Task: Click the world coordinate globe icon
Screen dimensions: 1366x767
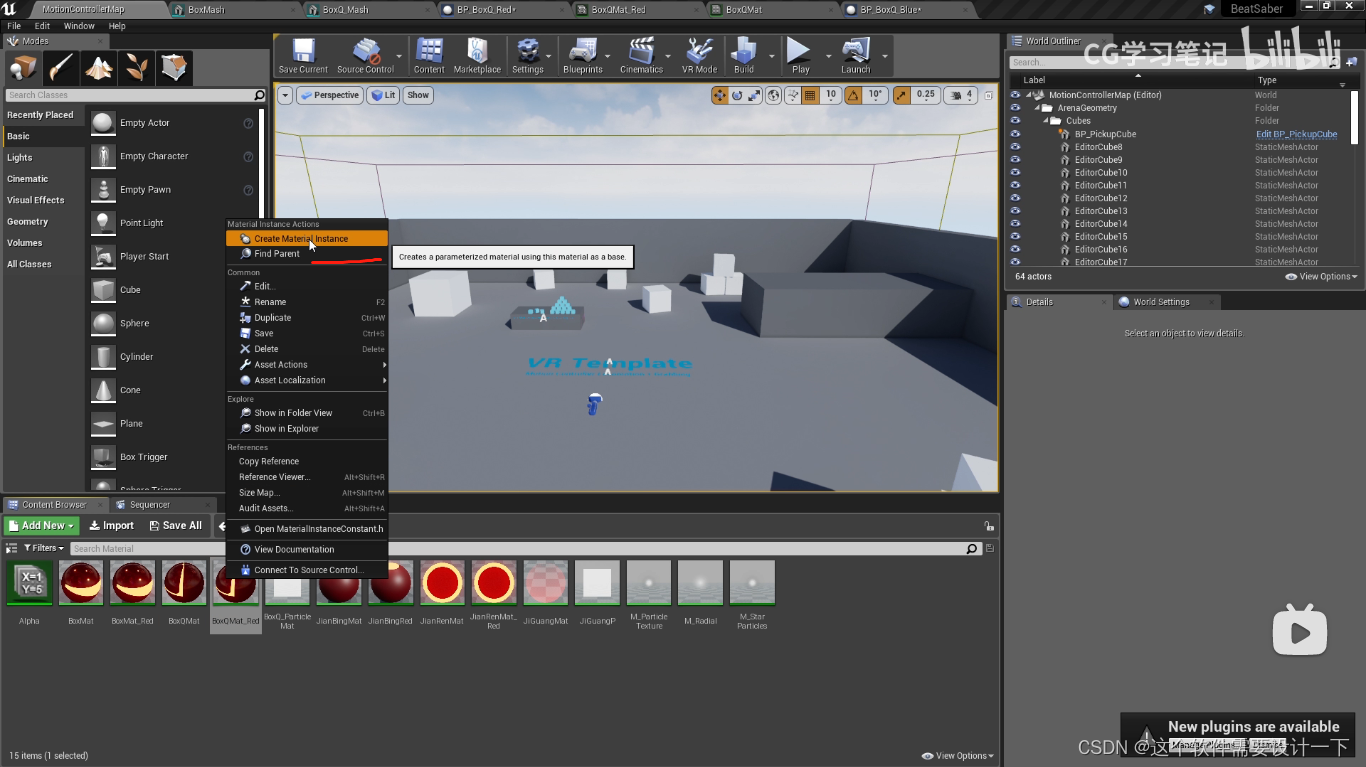Action: coord(774,95)
